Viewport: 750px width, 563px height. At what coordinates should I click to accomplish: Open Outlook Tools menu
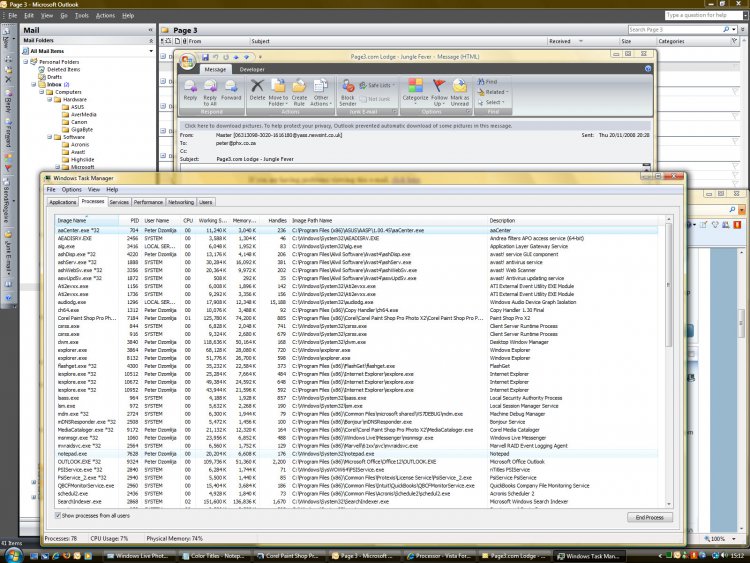(82, 15)
